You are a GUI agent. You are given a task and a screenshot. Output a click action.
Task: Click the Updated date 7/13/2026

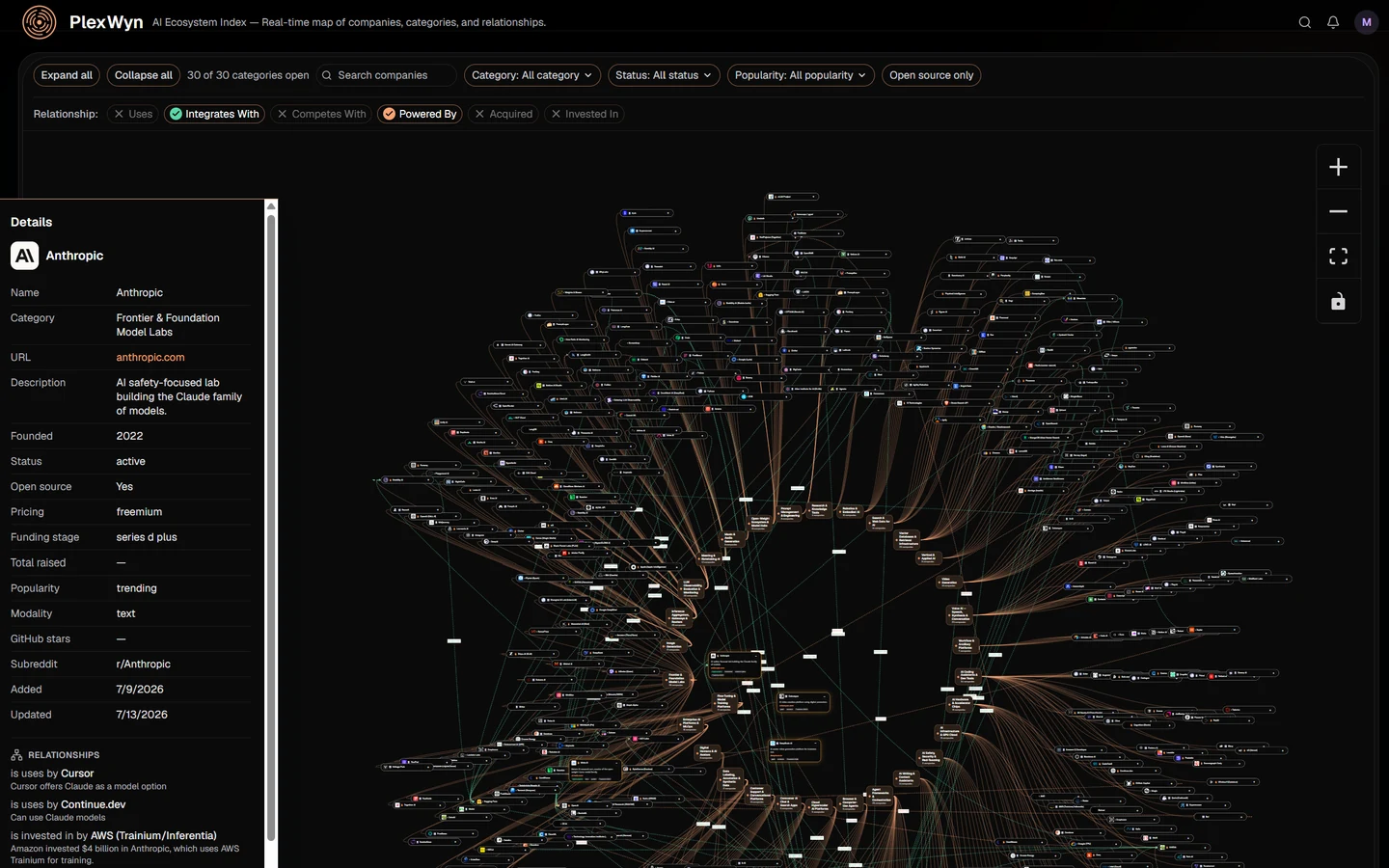(142, 715)
